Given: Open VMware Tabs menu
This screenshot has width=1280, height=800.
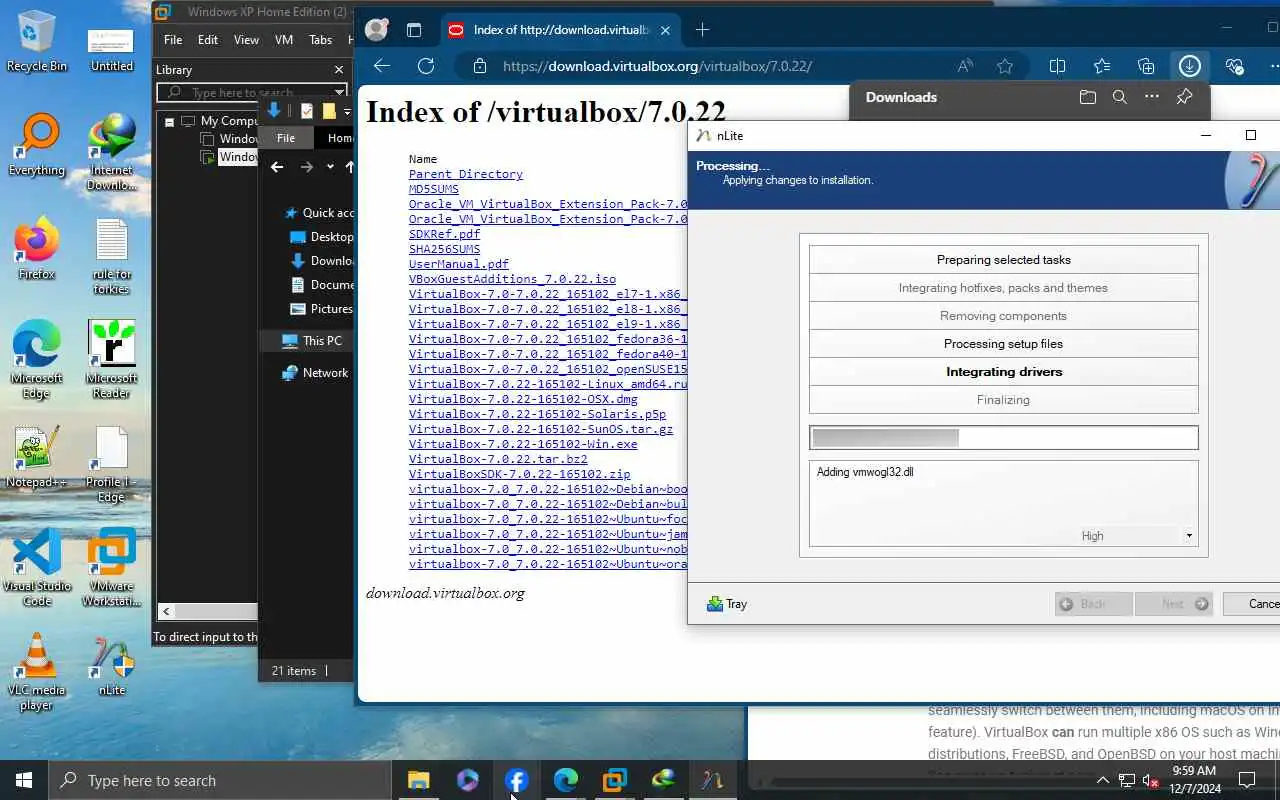Looking at the screenshot, I should [x=321, y=40].
